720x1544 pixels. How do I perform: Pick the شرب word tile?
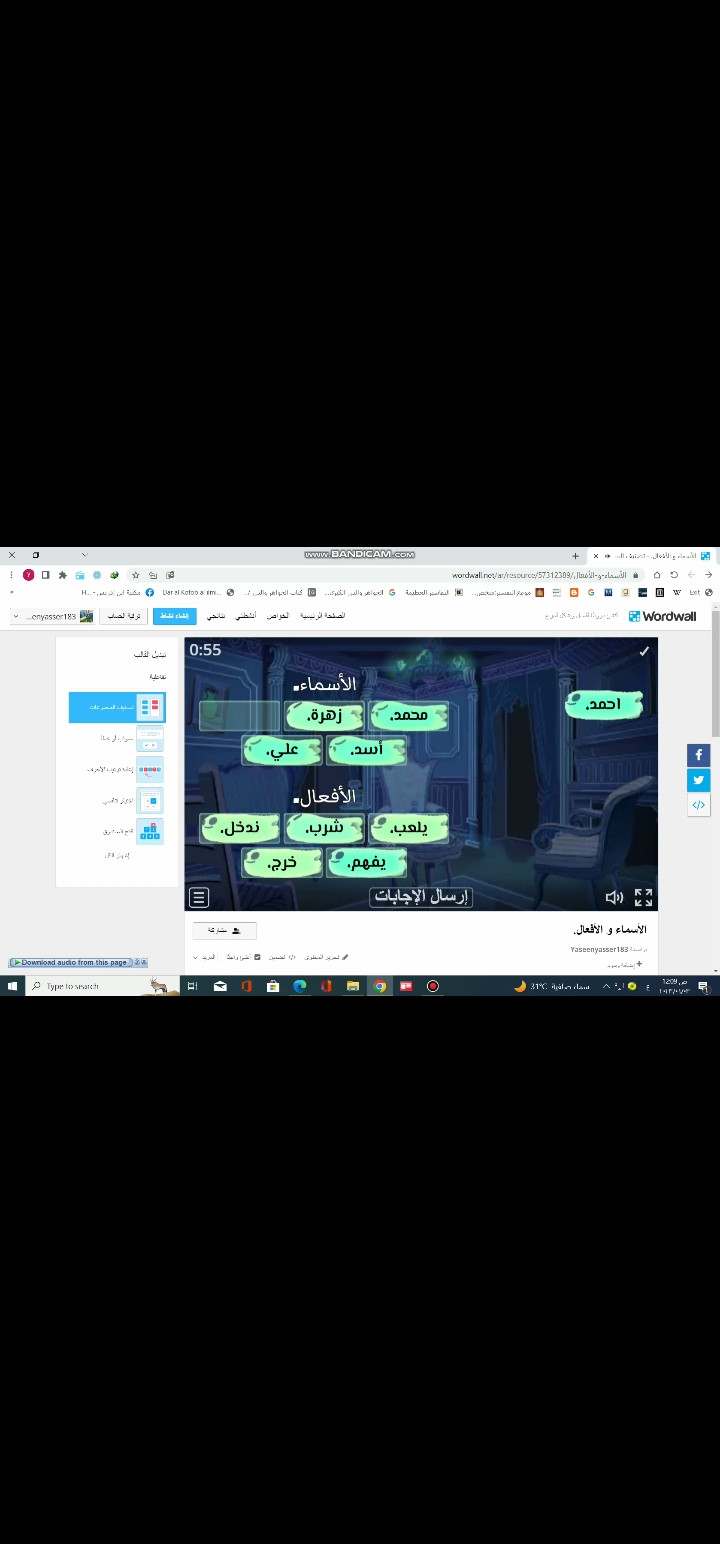324,827
